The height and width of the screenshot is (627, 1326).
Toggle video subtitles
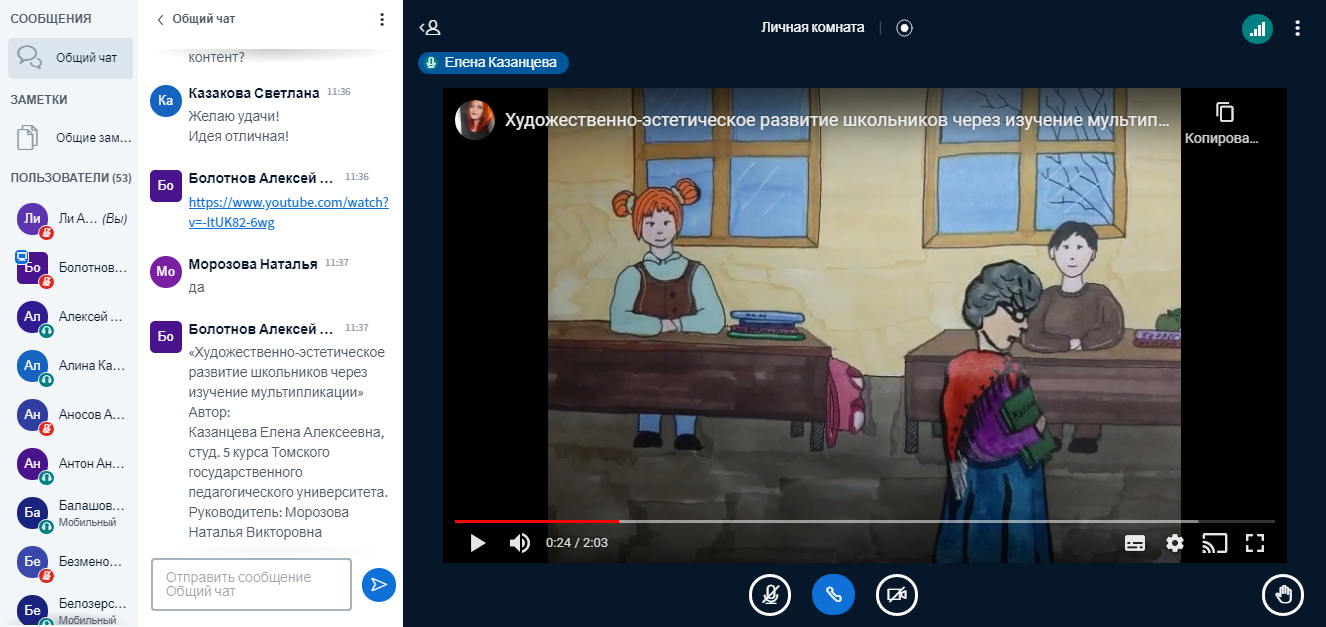(1135, 543)
